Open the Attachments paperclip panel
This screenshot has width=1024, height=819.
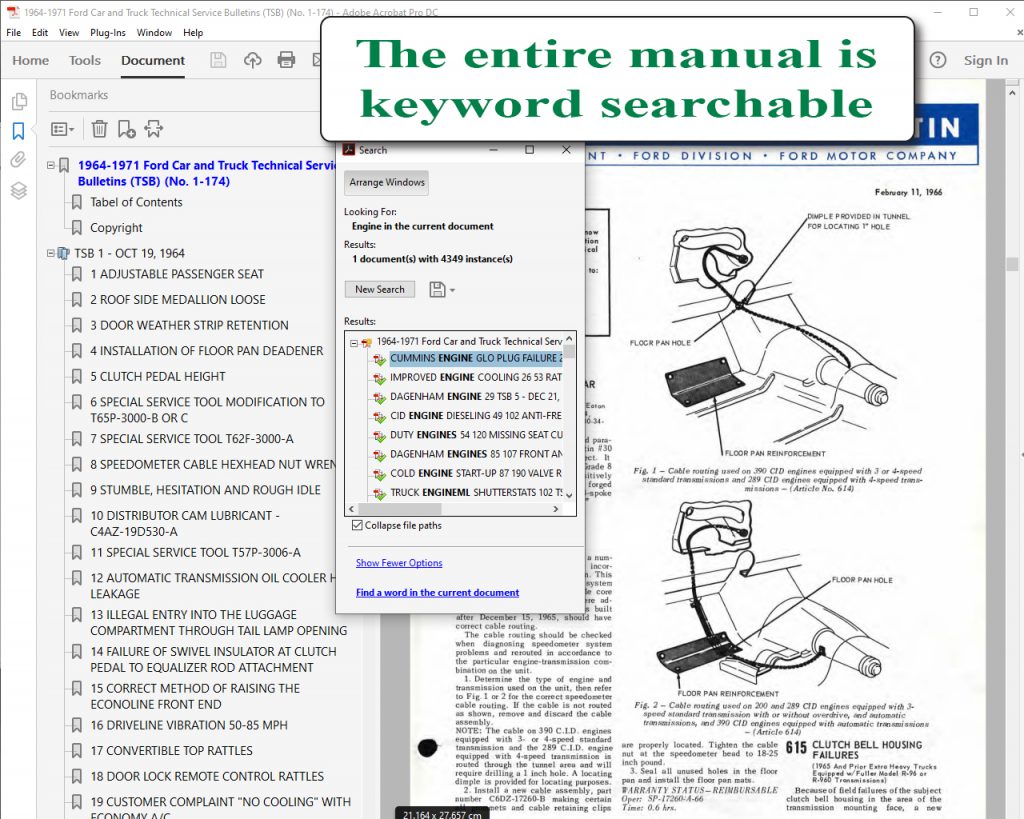tap(18, 159)
